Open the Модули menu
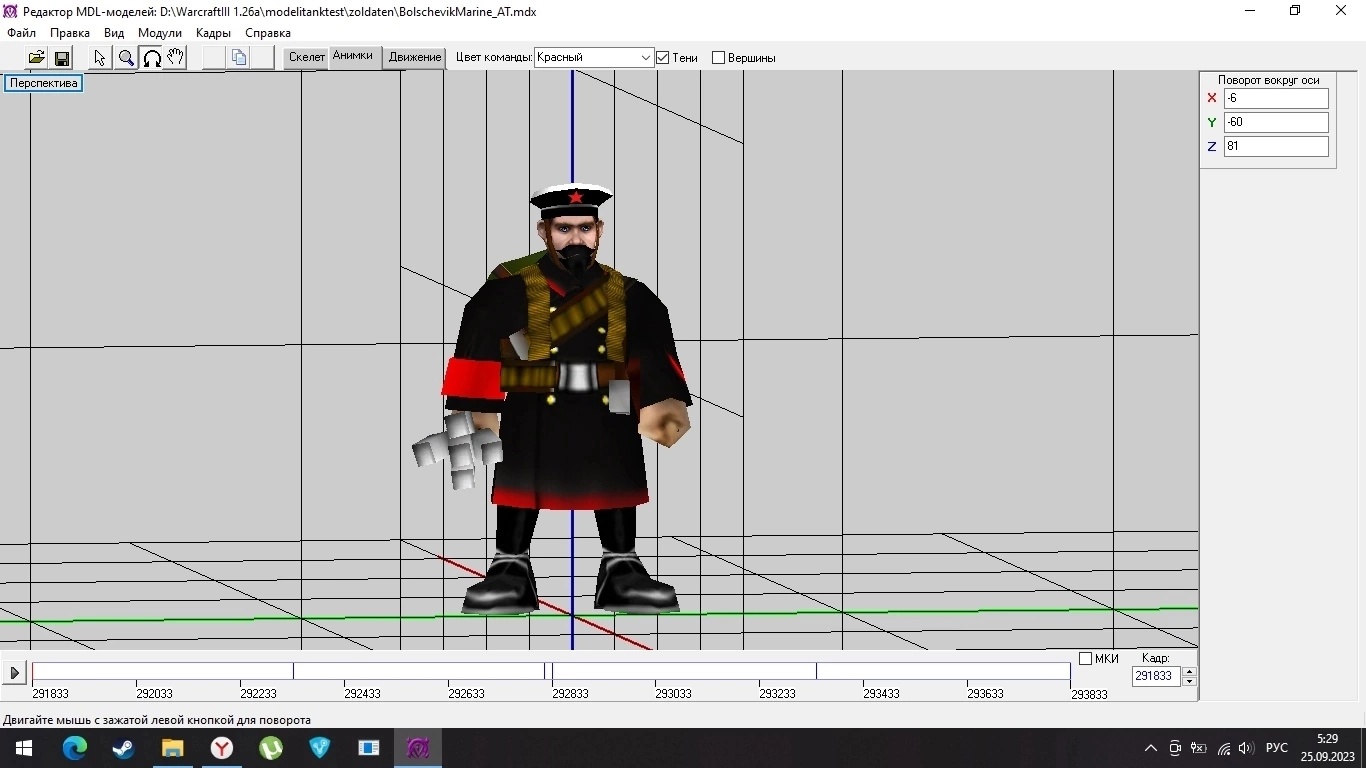Screen dimensions: 1366x768 pos(160,33)
